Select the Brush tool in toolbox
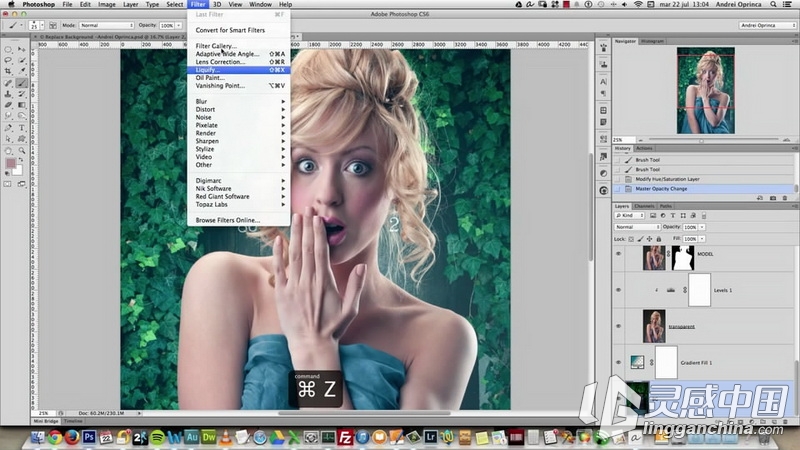This screenshot has width=800, height=450. (21, 83)
